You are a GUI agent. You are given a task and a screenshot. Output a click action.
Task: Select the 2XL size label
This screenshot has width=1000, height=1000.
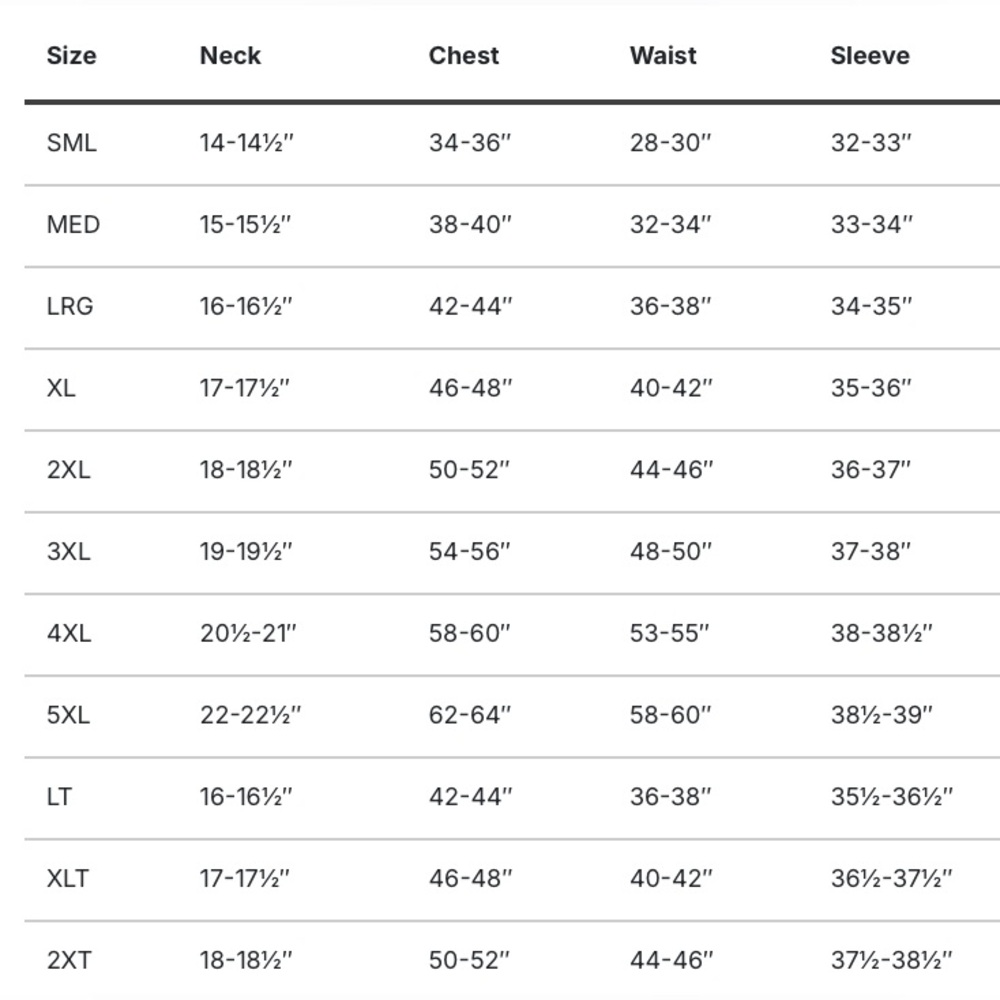[x=69, y=470]
